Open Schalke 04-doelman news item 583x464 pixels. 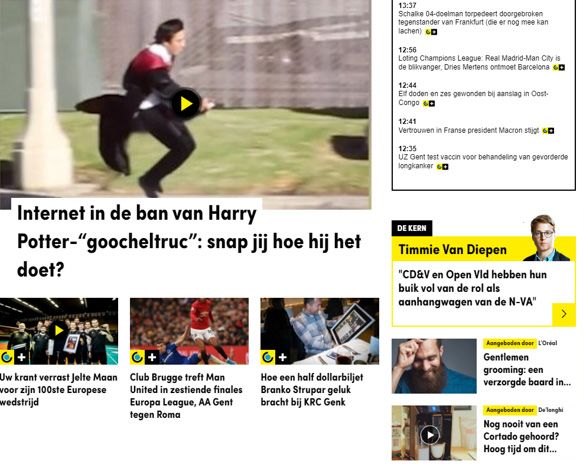(x=473, y=22)
